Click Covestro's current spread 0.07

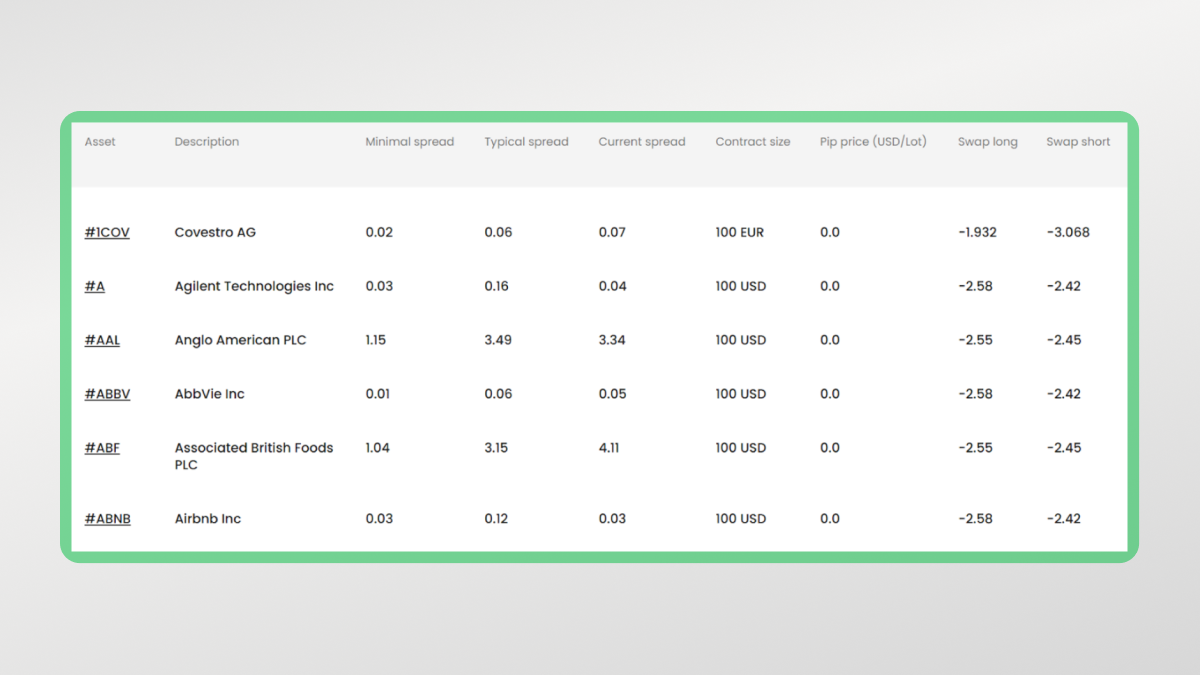[612, 232]
